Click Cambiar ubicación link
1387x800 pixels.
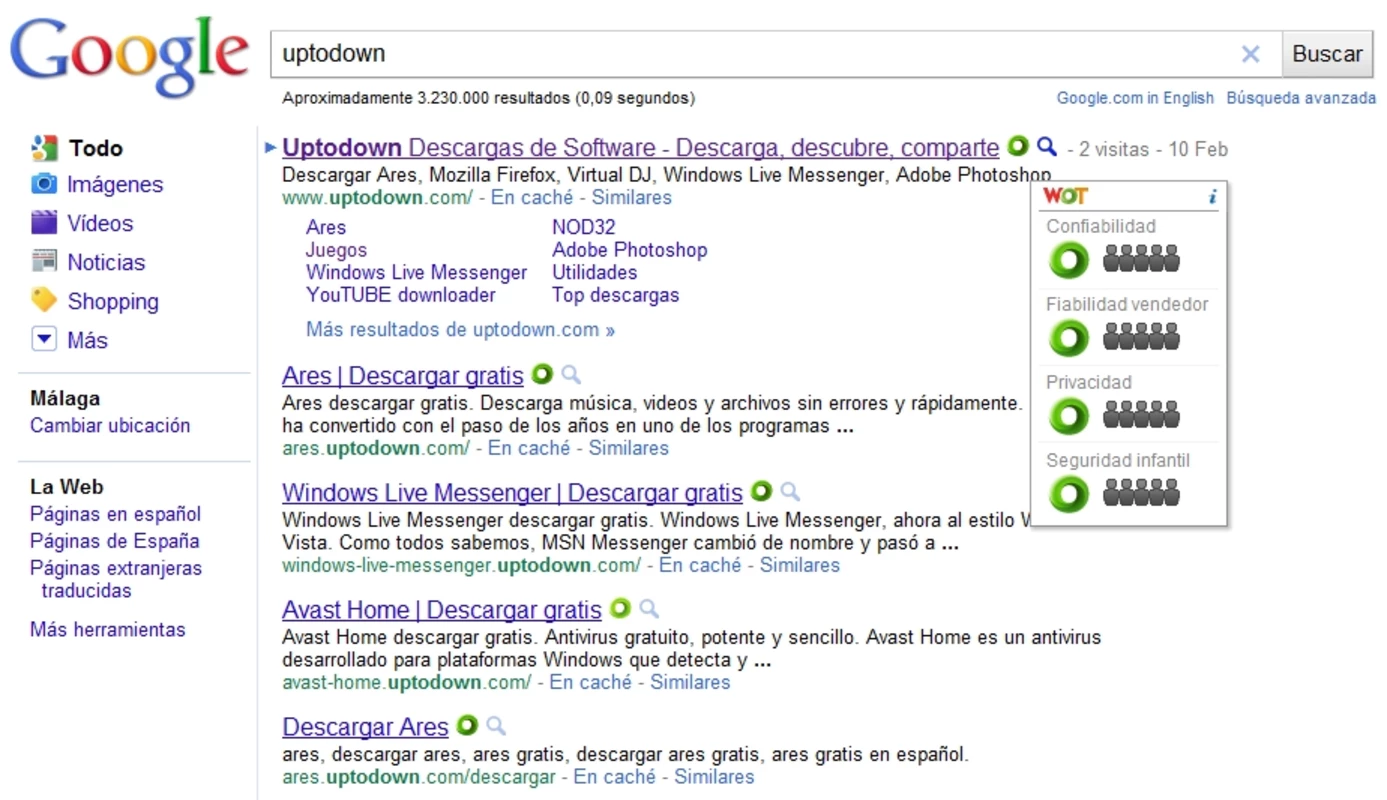point(110,425)
